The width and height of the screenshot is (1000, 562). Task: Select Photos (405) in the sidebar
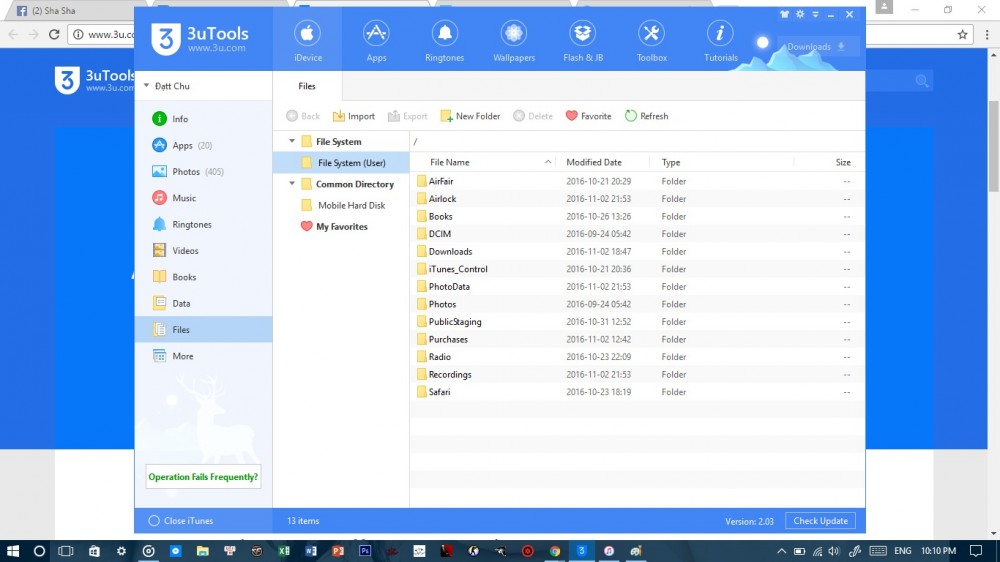click(x=203, y=172)
